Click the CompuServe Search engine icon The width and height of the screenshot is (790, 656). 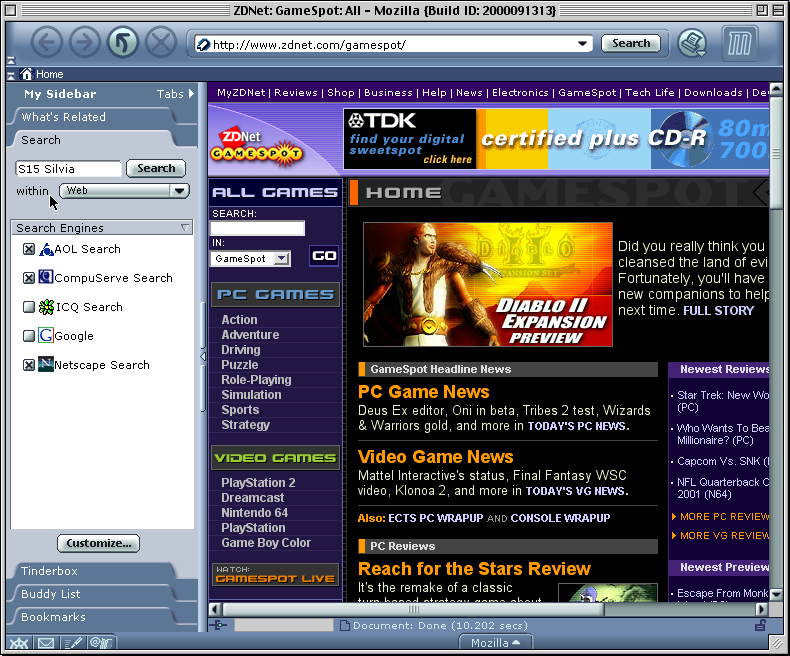[46, 277]
